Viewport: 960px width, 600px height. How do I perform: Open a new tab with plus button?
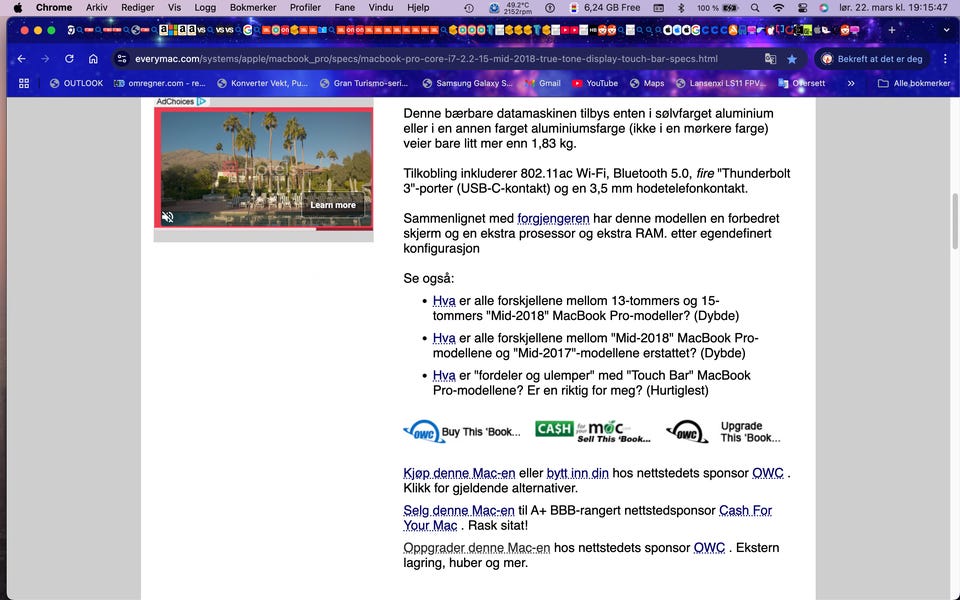coord(891,30)
